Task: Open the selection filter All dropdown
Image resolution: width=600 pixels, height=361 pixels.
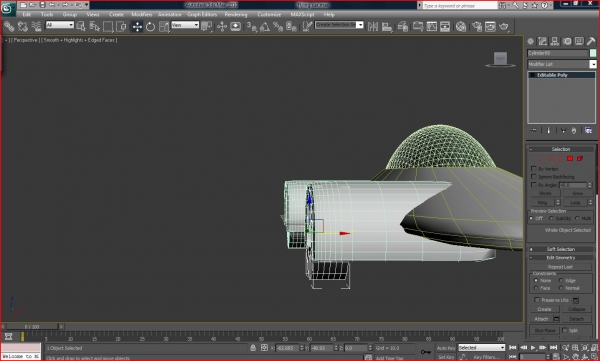Action: click(x=60, y=25)
